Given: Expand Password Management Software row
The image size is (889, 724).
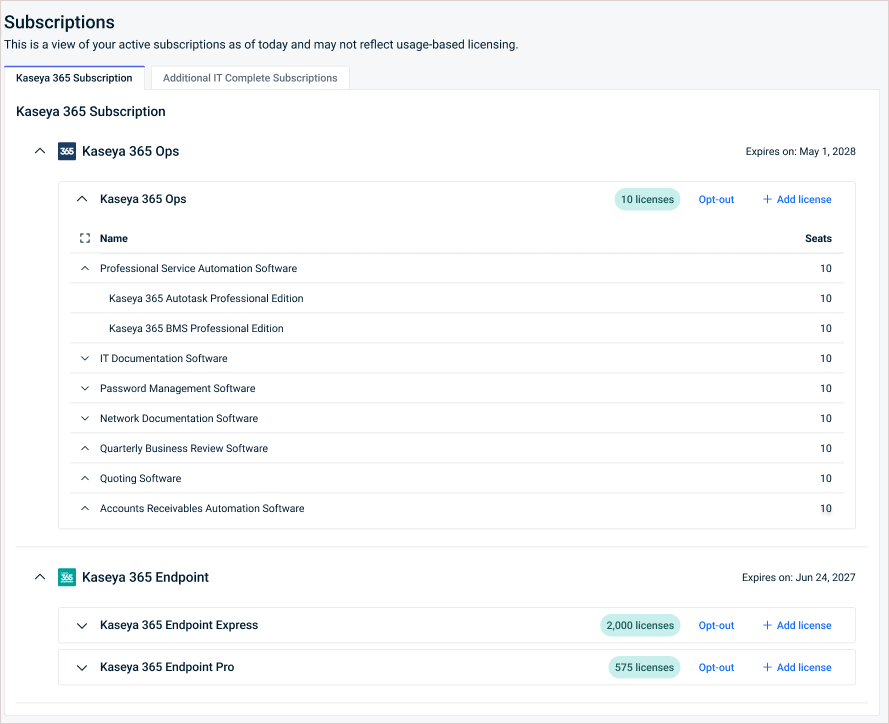Looking at the screenshot, I should [85, 388].
